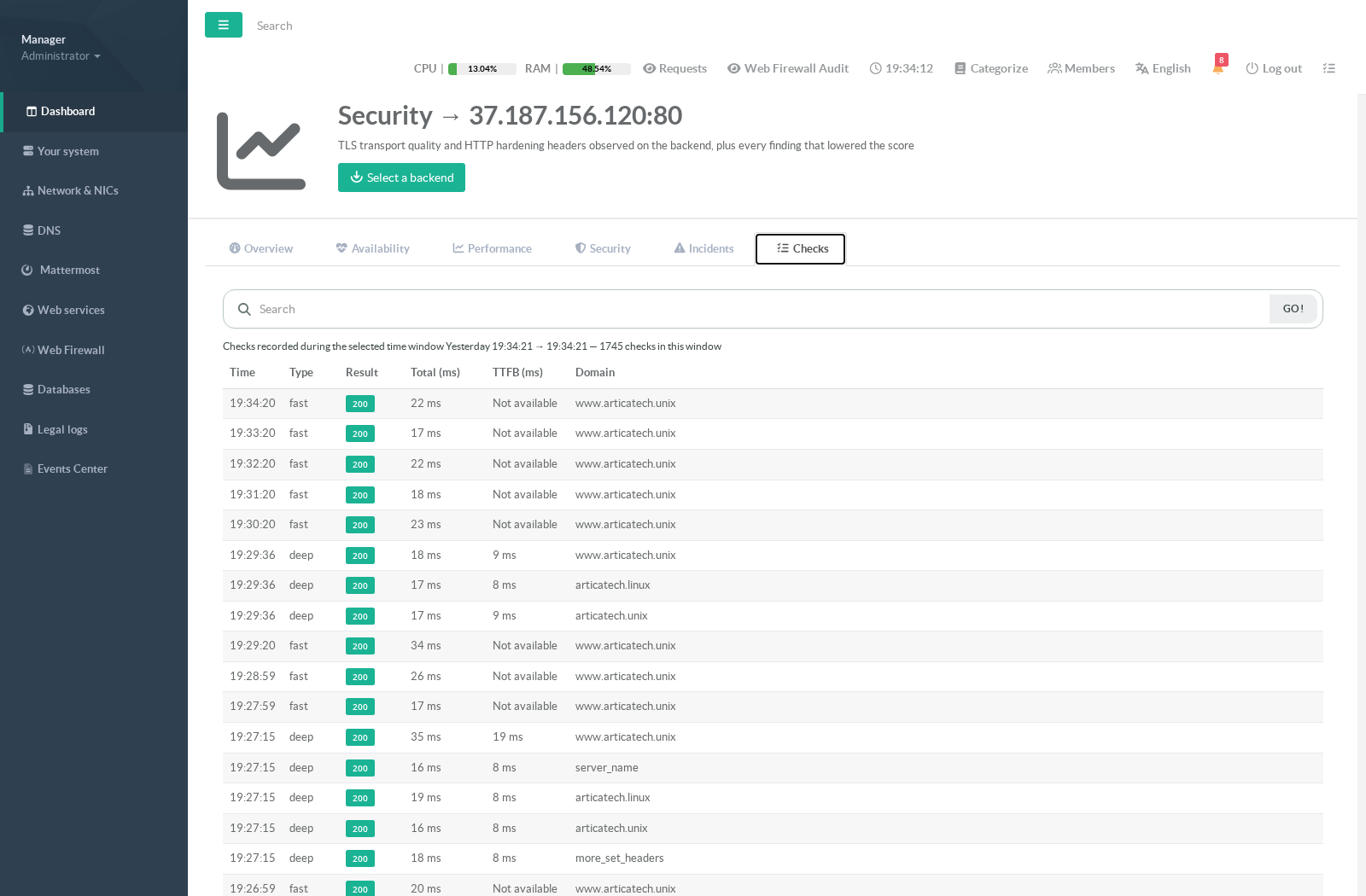Click the server_name domain cell
The image size is (1366, 896).
[x=607, y=767]
